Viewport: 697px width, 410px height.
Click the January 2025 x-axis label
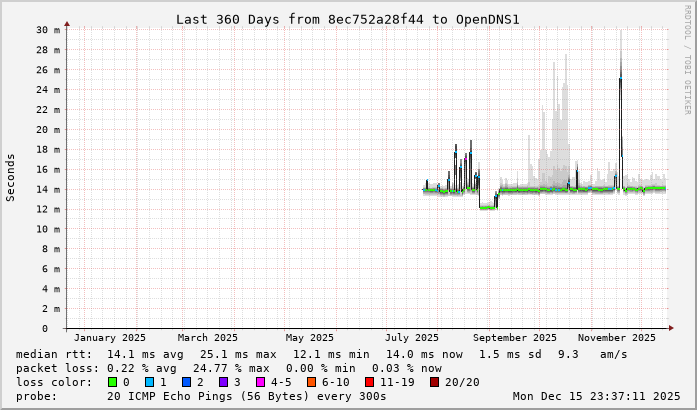[110, 338]
